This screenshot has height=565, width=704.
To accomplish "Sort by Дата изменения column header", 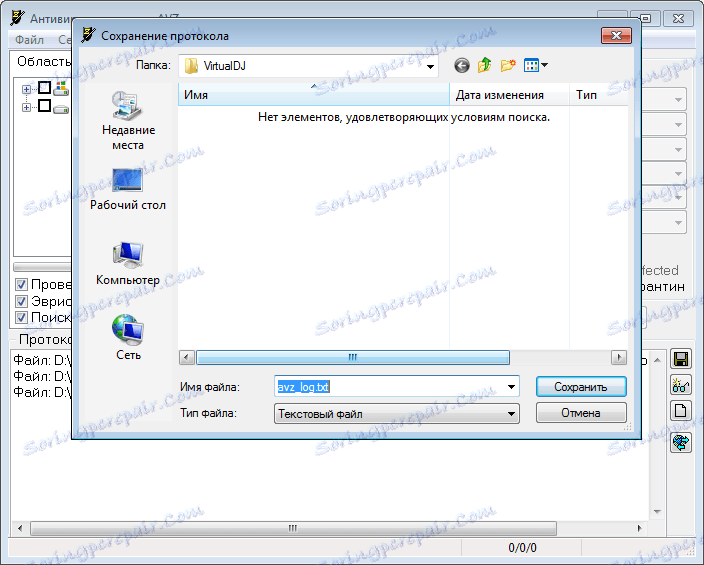I will tap(510, 95).
